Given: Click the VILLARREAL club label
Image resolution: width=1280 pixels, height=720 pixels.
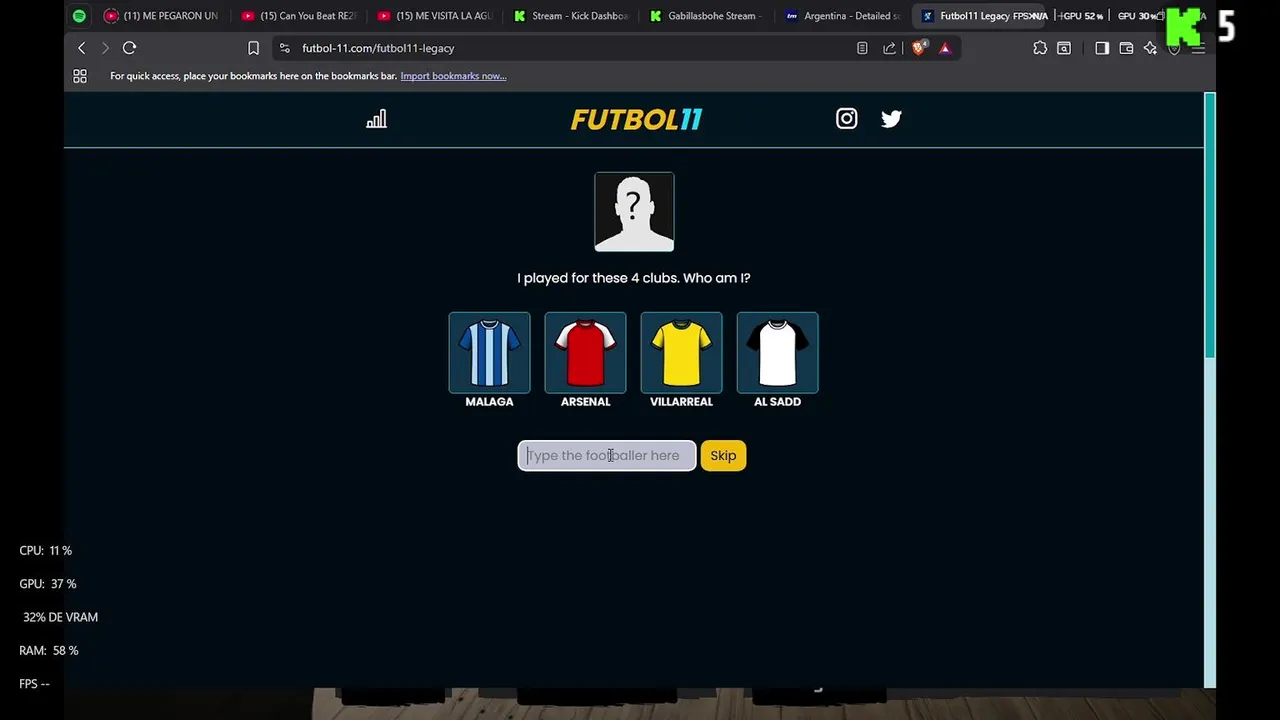Looking at the screenshot, I should pyautogui.click(x=681, y=402).
